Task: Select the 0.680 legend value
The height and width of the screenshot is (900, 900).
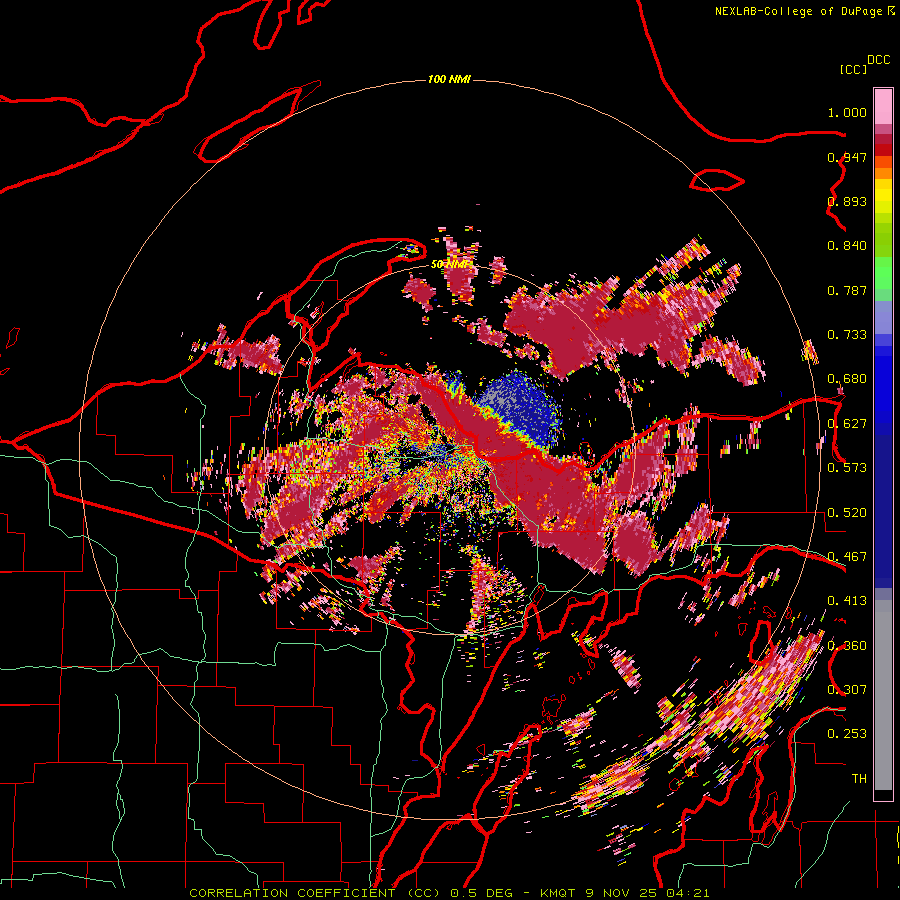Action: coord(847,379)
